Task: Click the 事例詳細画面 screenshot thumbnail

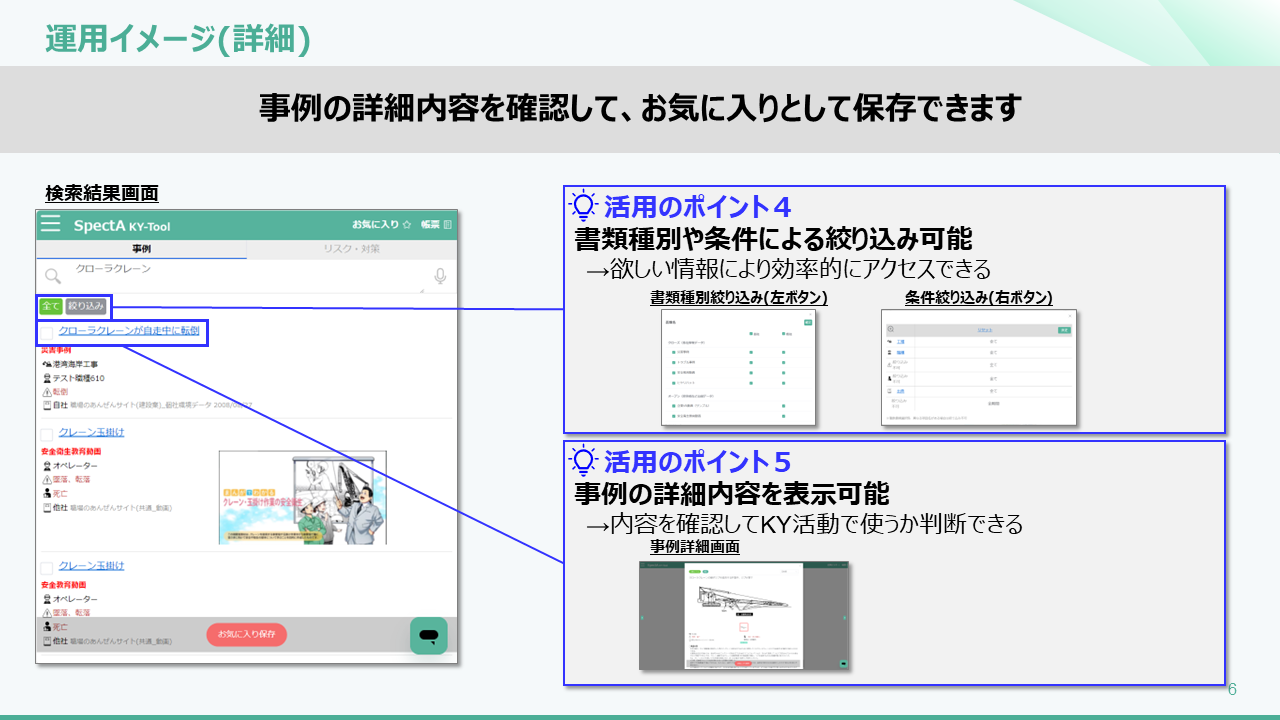Action: pos(744,615)
